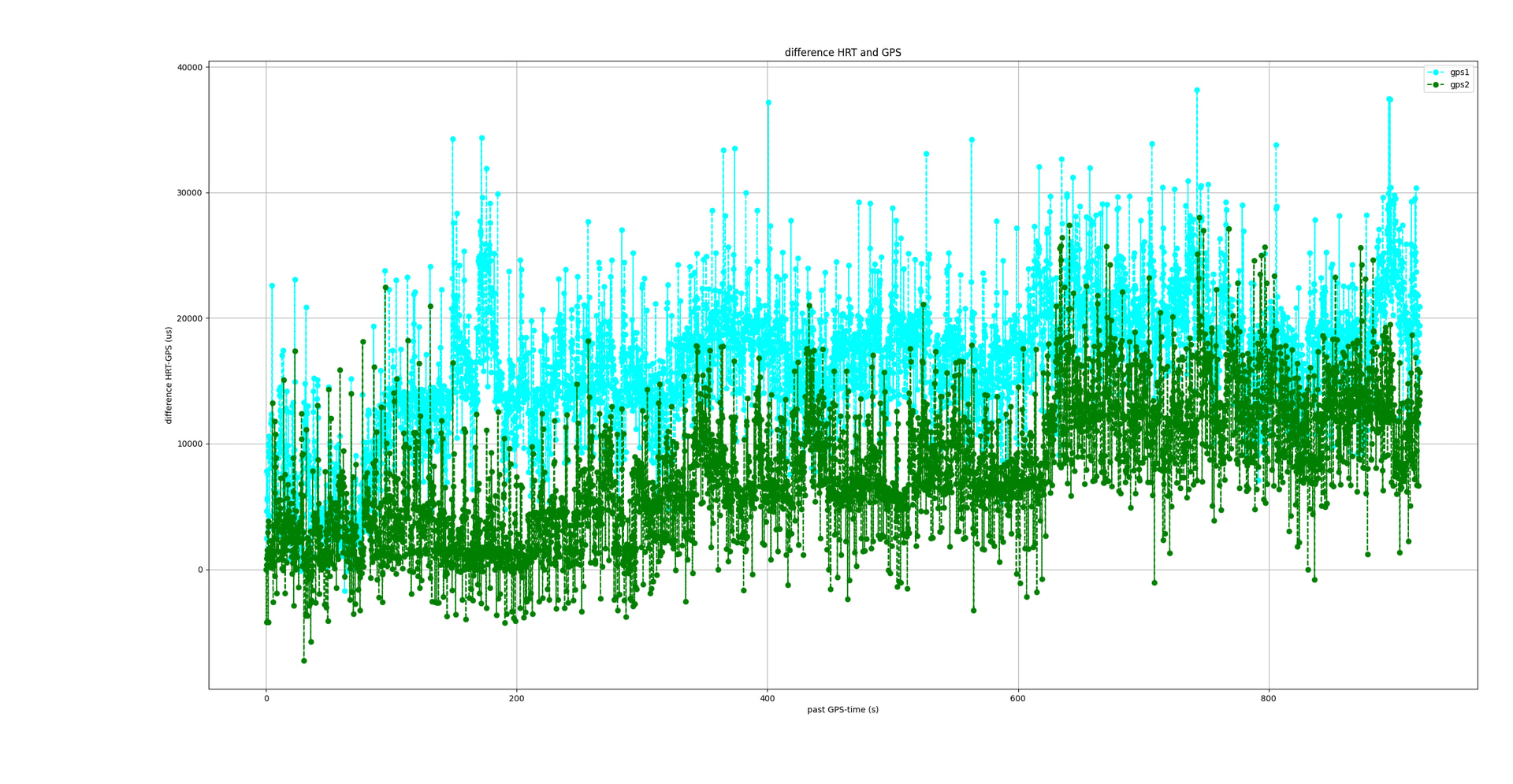Click the y-axis label 'difference HRT-GPS (us)'
This screenshot has width=1513, height=784.
click(169, 375)
